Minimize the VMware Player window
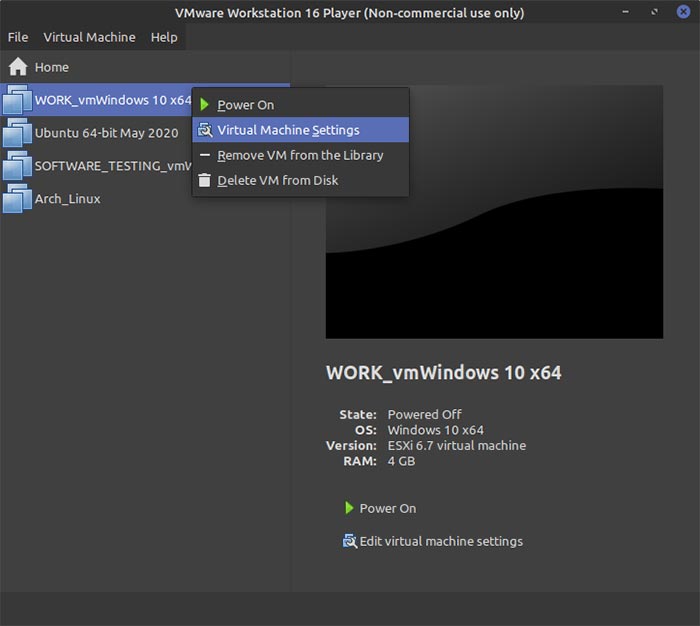700x626 pixels. tap(625, 12)
